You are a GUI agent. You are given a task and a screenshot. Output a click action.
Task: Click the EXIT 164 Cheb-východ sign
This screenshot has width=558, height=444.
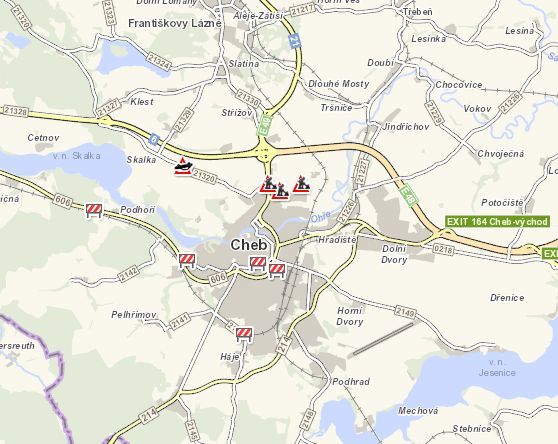pos(497,222)
